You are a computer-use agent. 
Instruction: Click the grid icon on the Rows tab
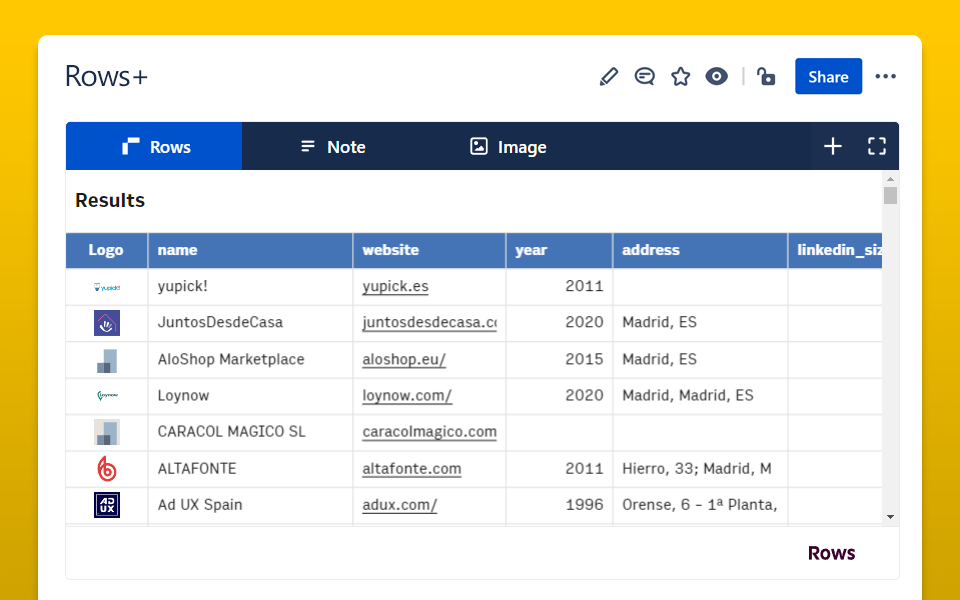pos(130,146)
